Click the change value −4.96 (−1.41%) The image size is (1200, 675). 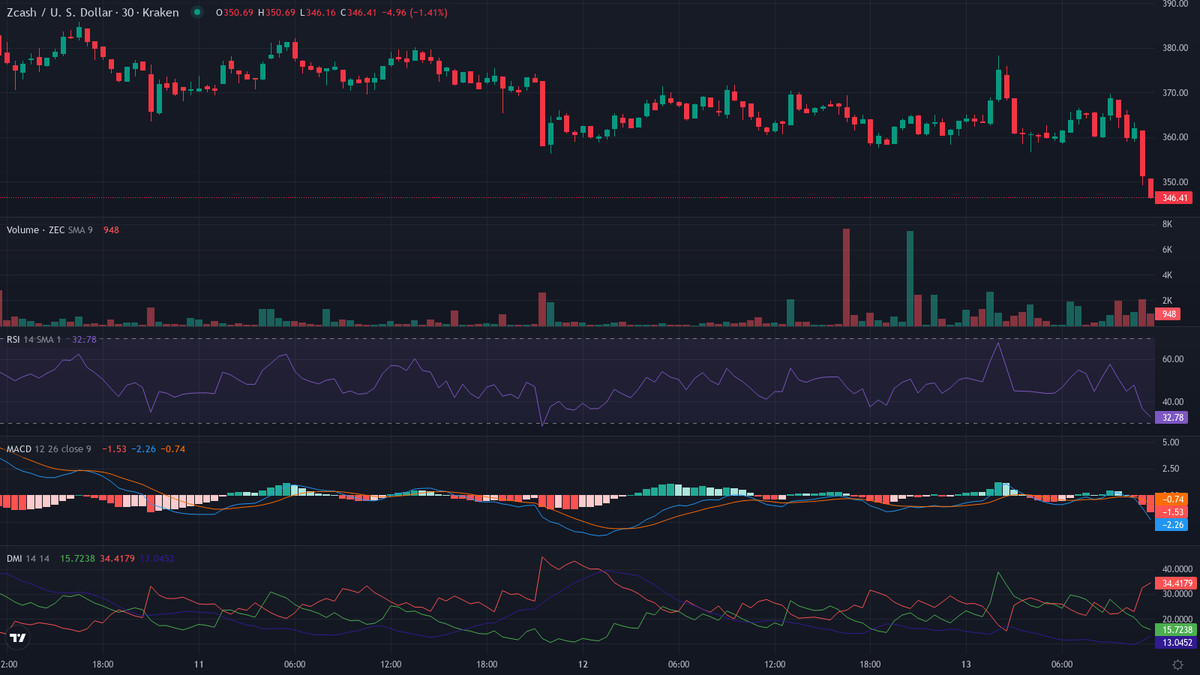[417, 12]
